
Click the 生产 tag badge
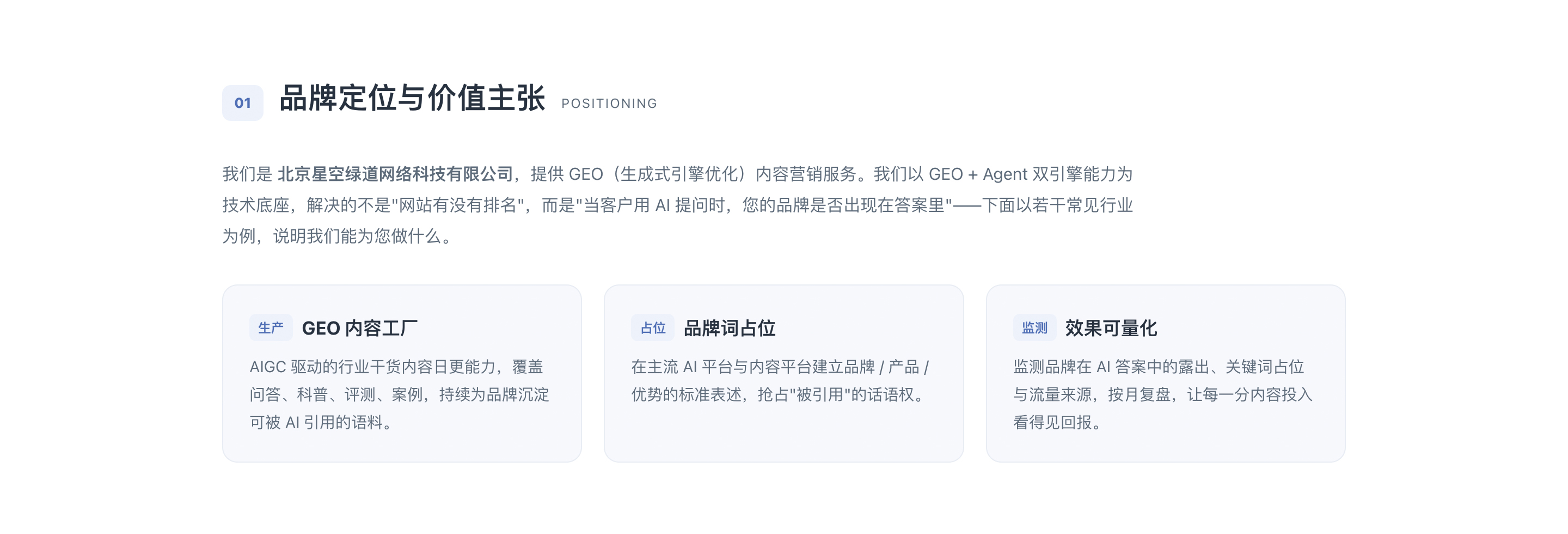271,327
